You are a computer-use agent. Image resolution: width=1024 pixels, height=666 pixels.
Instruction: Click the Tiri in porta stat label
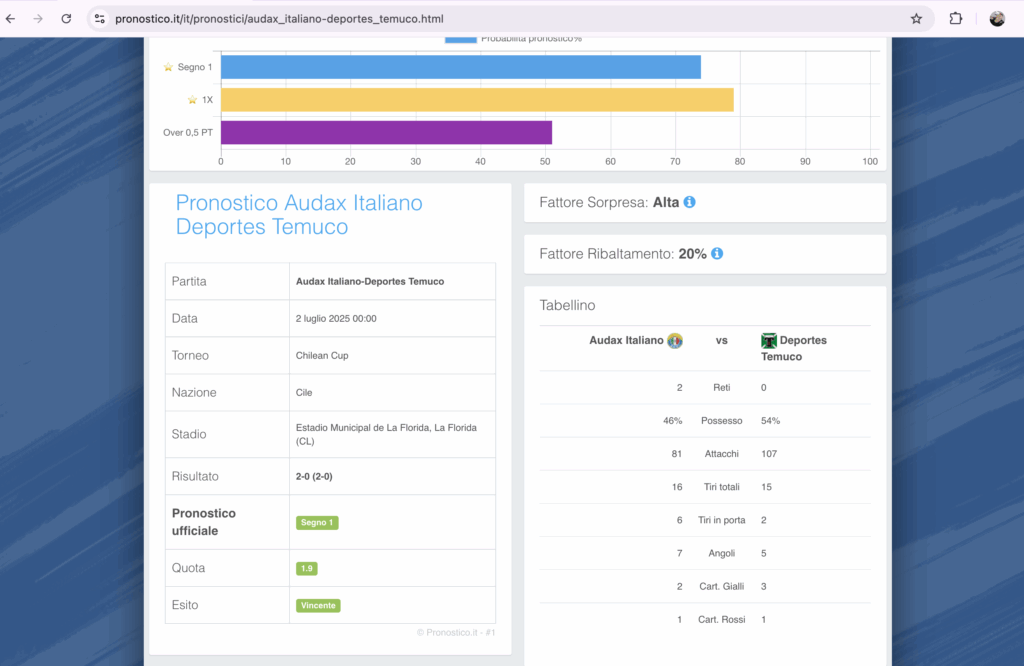722,520
